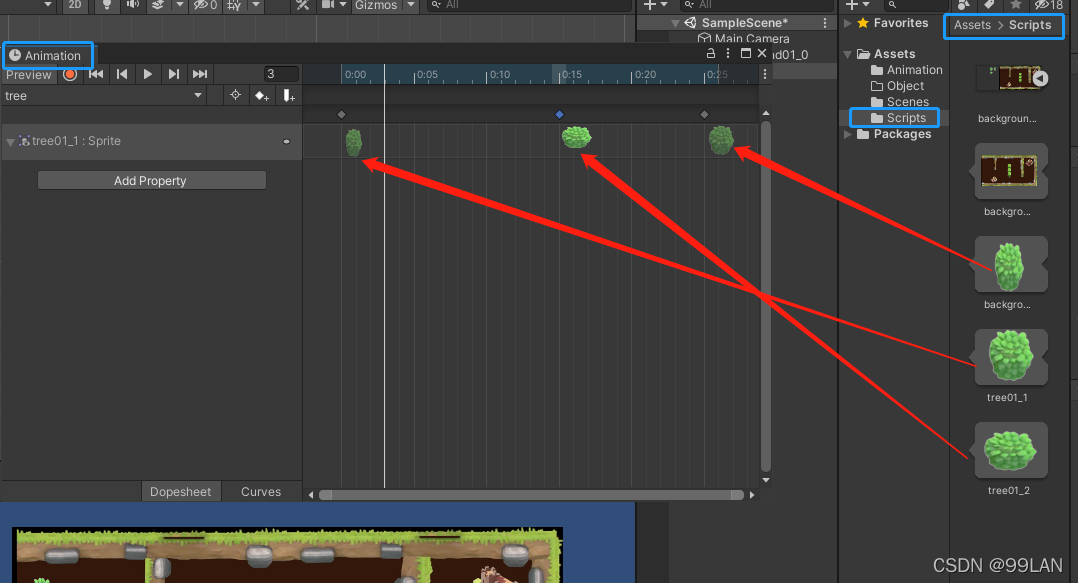Screen dimensions: 1078x583
Task: Click Project favorites star icon
Action: tap(1015, 5)
